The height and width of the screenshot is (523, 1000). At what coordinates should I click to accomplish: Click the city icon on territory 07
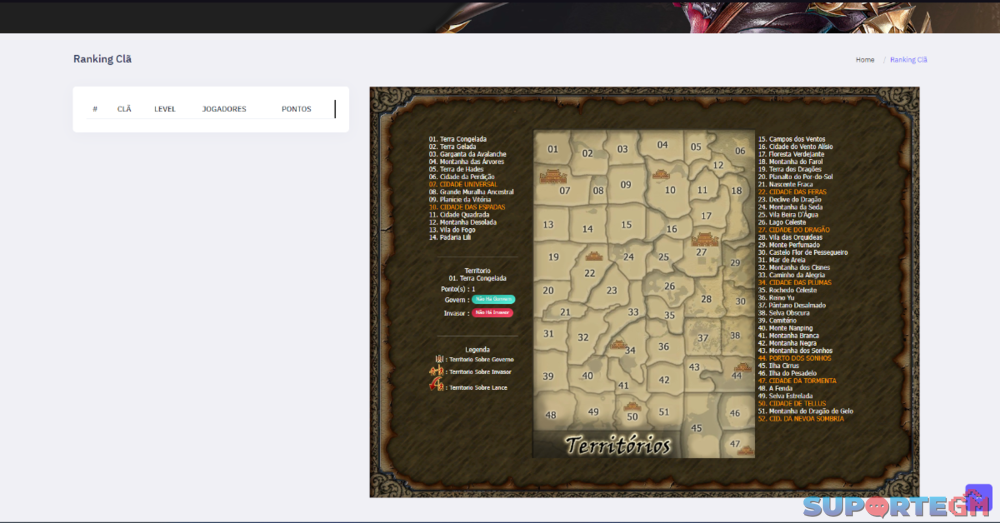pyautogui.click(x=552, y=176)
